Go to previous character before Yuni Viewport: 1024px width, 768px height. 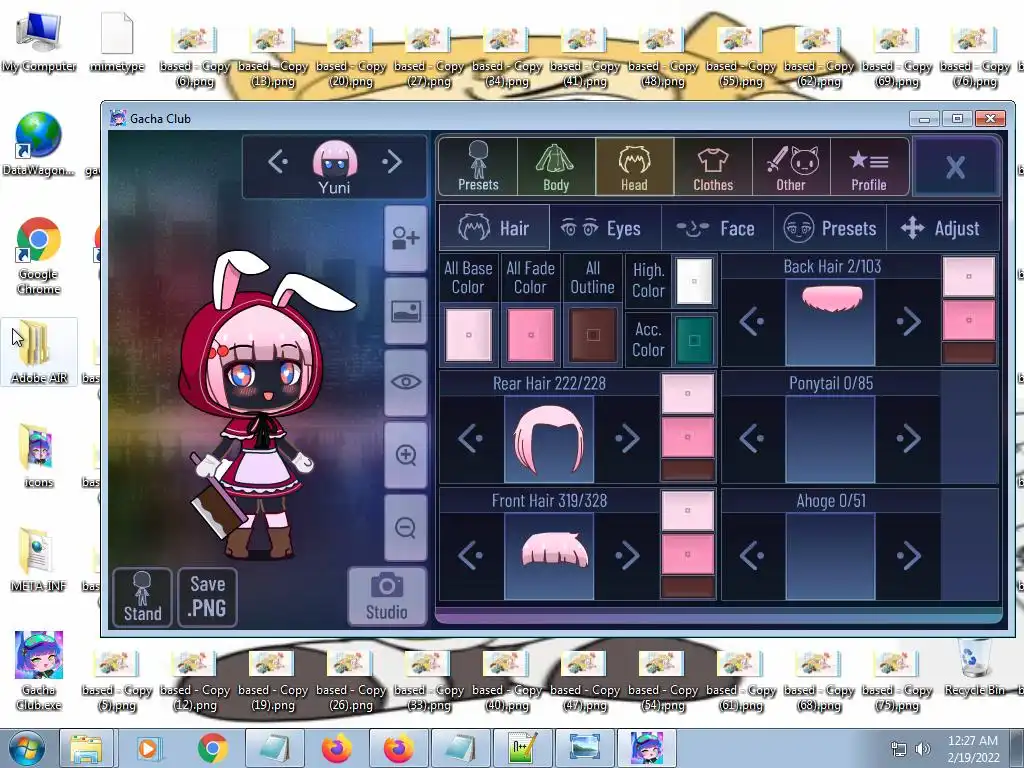click(278, 161)
